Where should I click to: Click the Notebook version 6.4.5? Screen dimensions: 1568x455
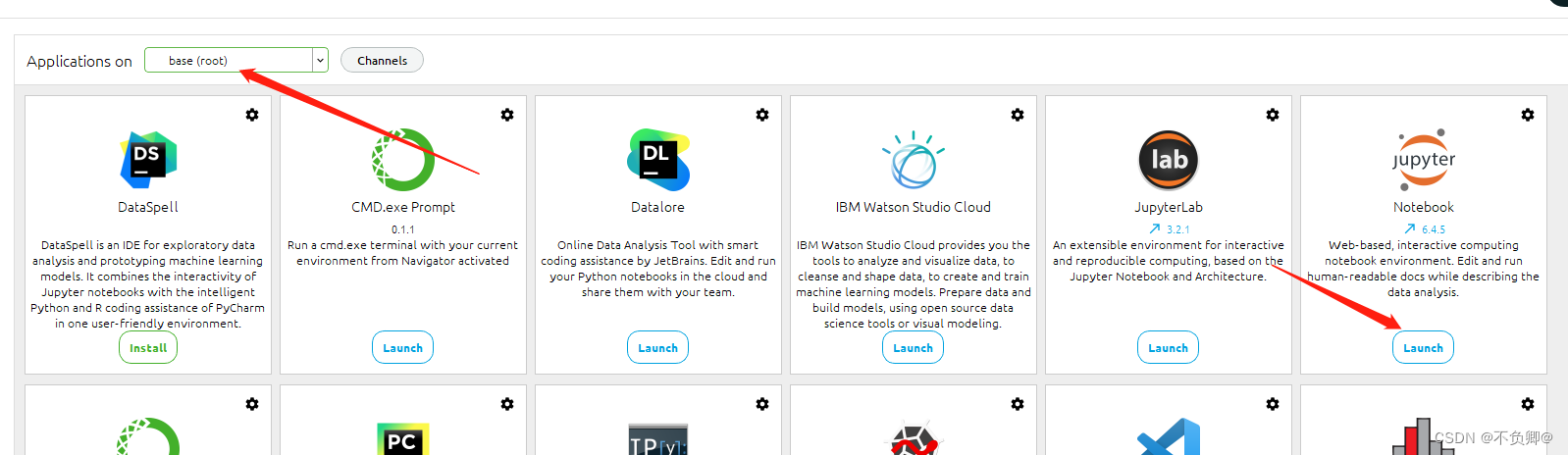1434,229
